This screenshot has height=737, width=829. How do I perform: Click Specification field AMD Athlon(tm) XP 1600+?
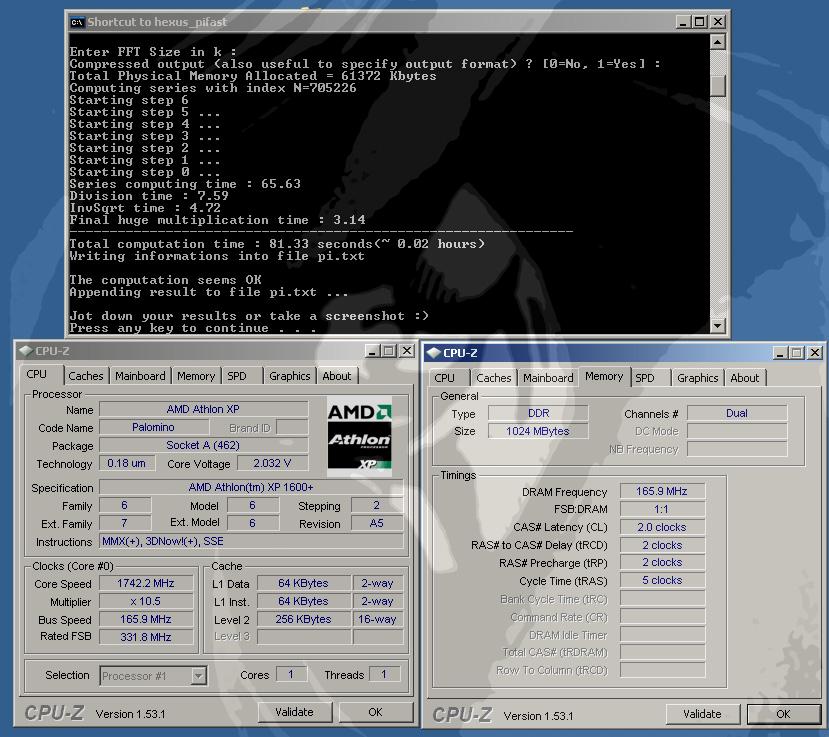(251, 487)
